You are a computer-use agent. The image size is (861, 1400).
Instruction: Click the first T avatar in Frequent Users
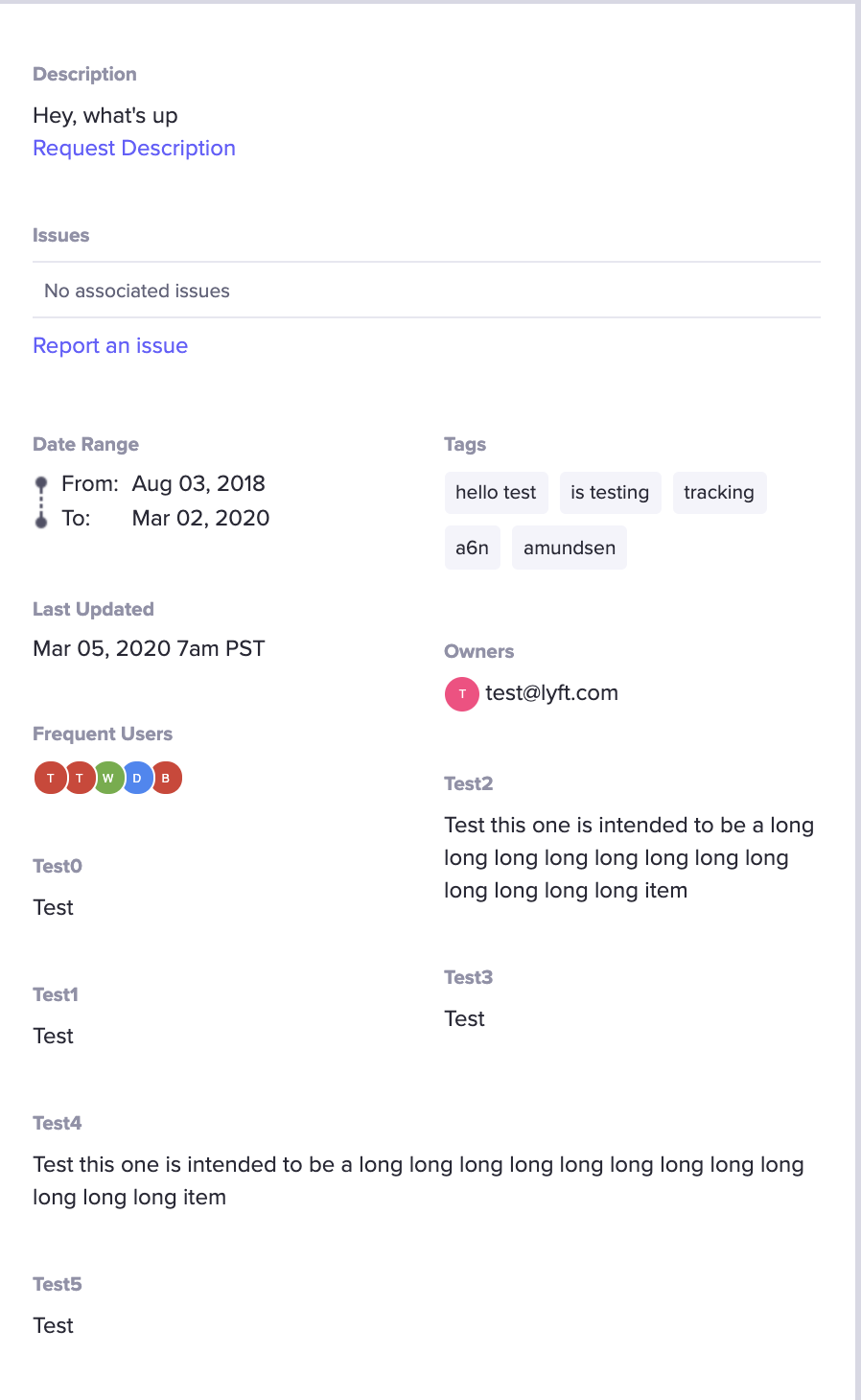(x=50, y=778)
